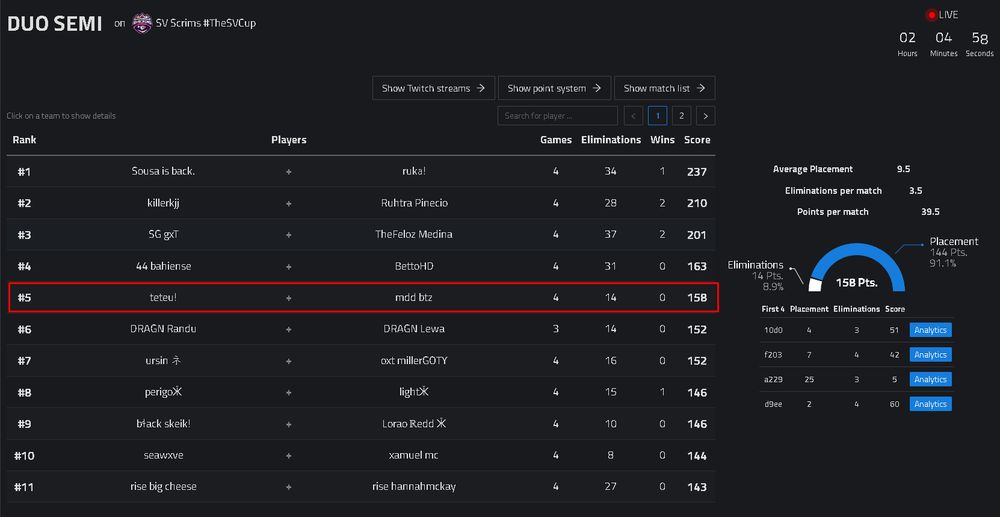Open Show match list

click(664, 88)
